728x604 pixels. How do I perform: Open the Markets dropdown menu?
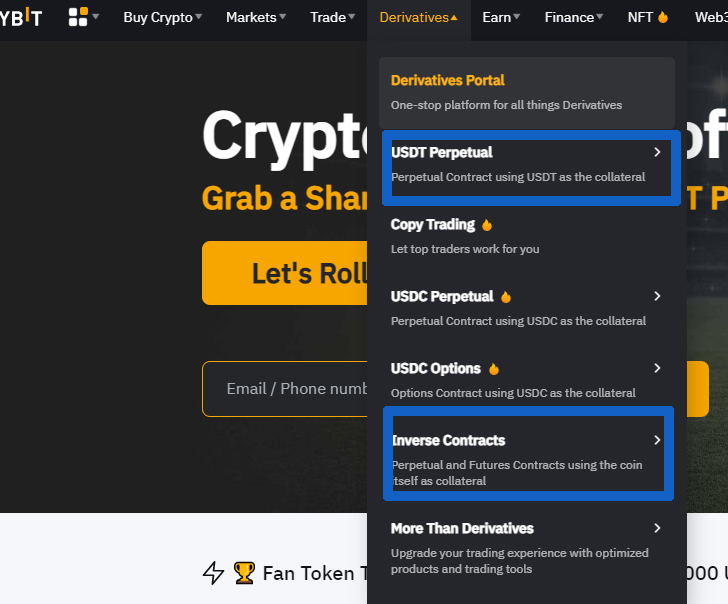click(256, 17)
